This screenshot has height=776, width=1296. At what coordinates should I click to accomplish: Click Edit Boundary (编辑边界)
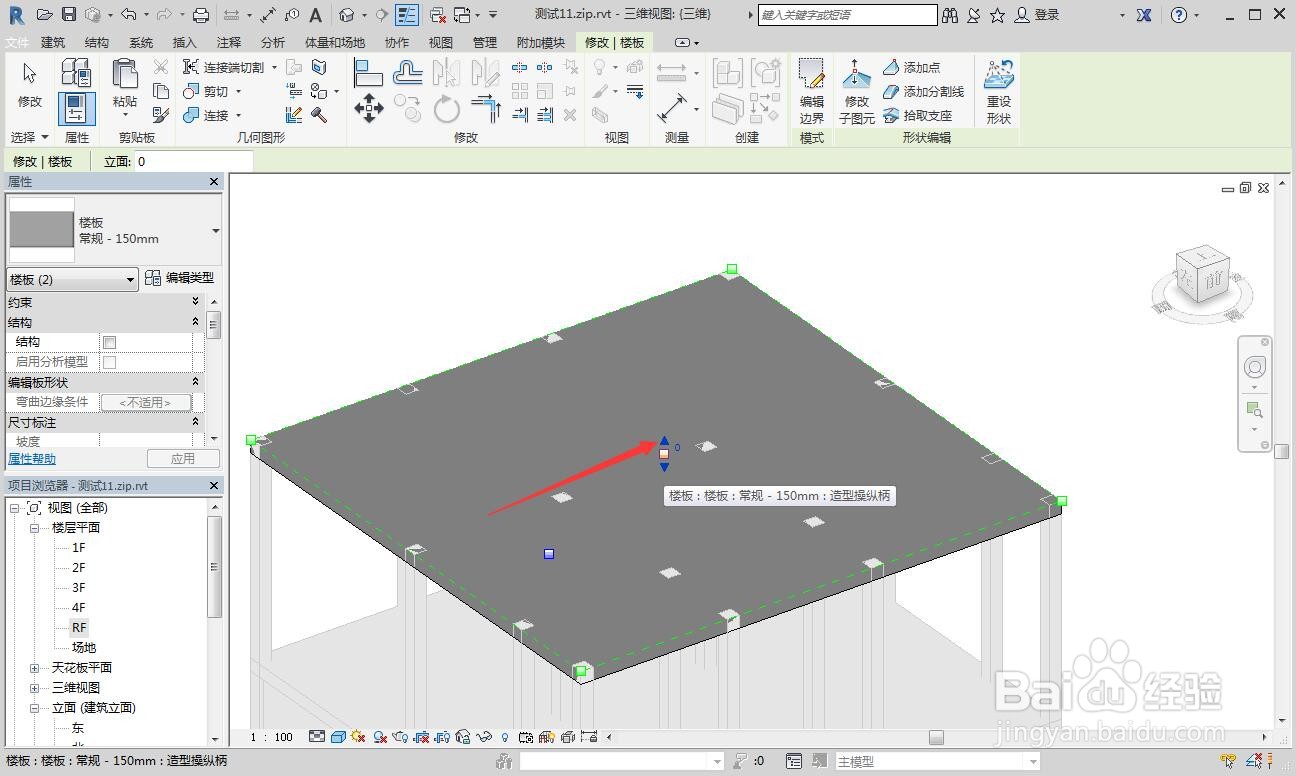[811, 91]
